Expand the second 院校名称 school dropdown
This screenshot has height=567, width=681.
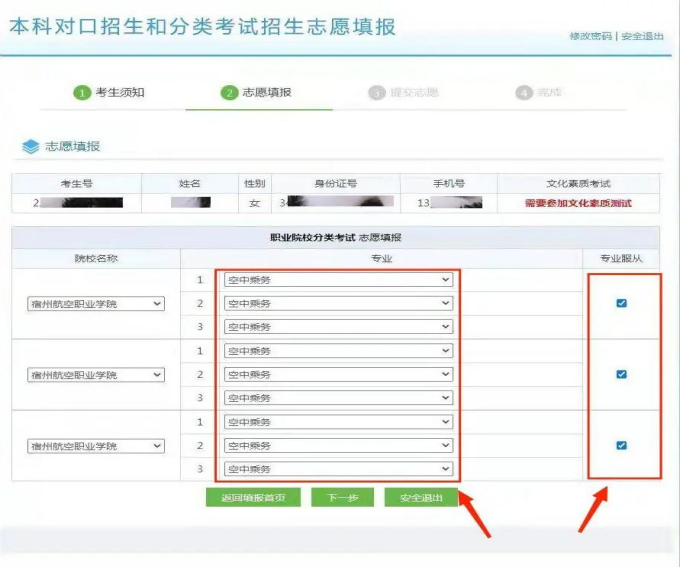[x=96, y=375]
